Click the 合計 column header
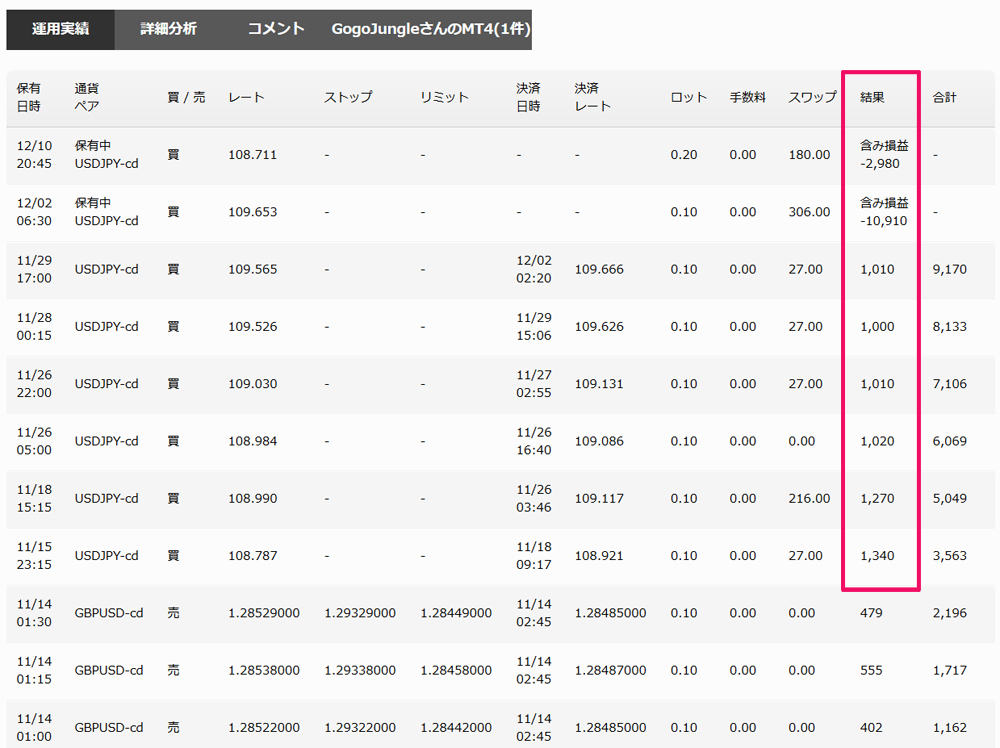The height and width of the screenshot is (748, 1000). pos(945,98)
